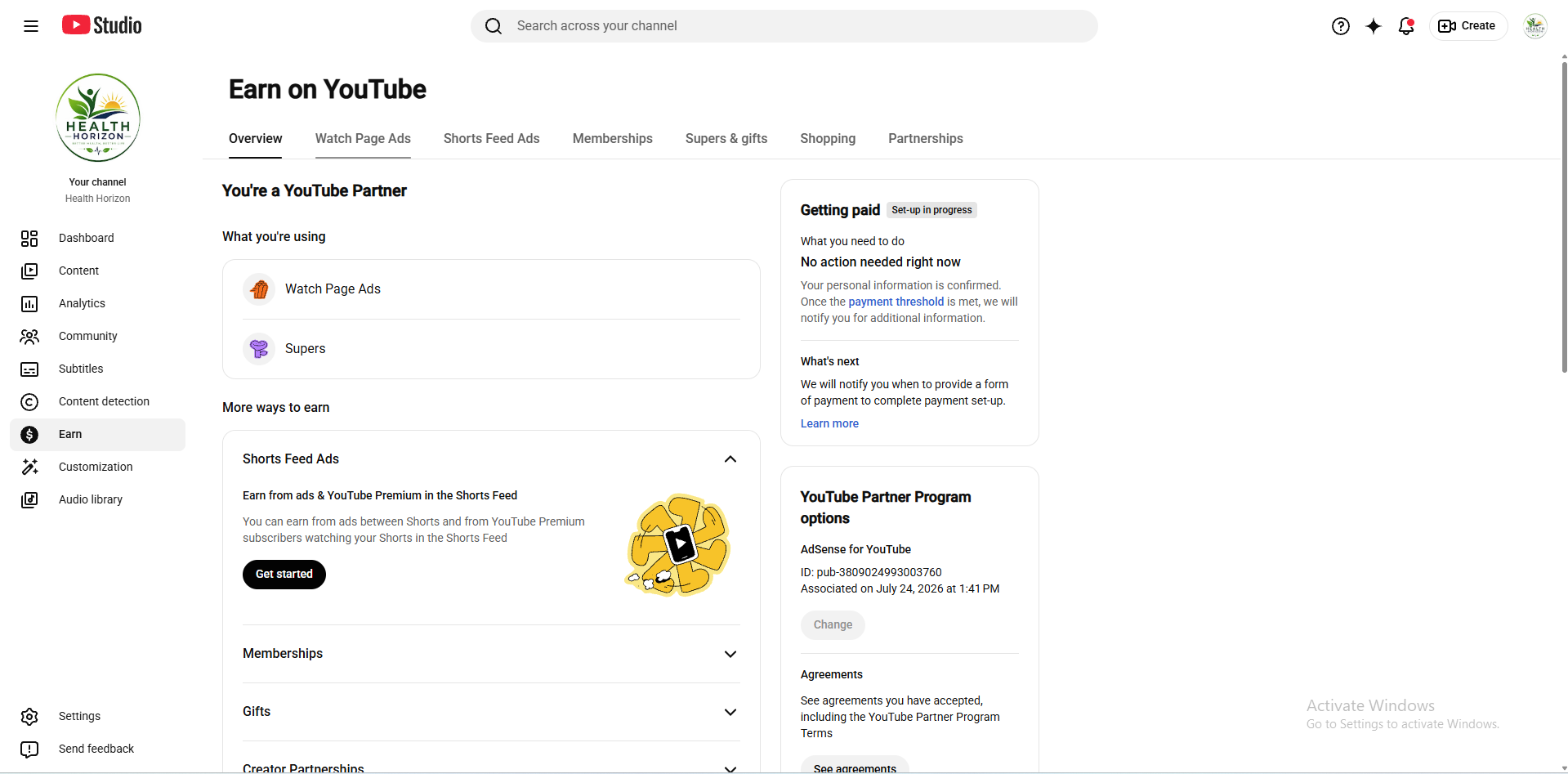
Task: Switch to the Supers & gifts tab
Action: click(x=726, y=139)
